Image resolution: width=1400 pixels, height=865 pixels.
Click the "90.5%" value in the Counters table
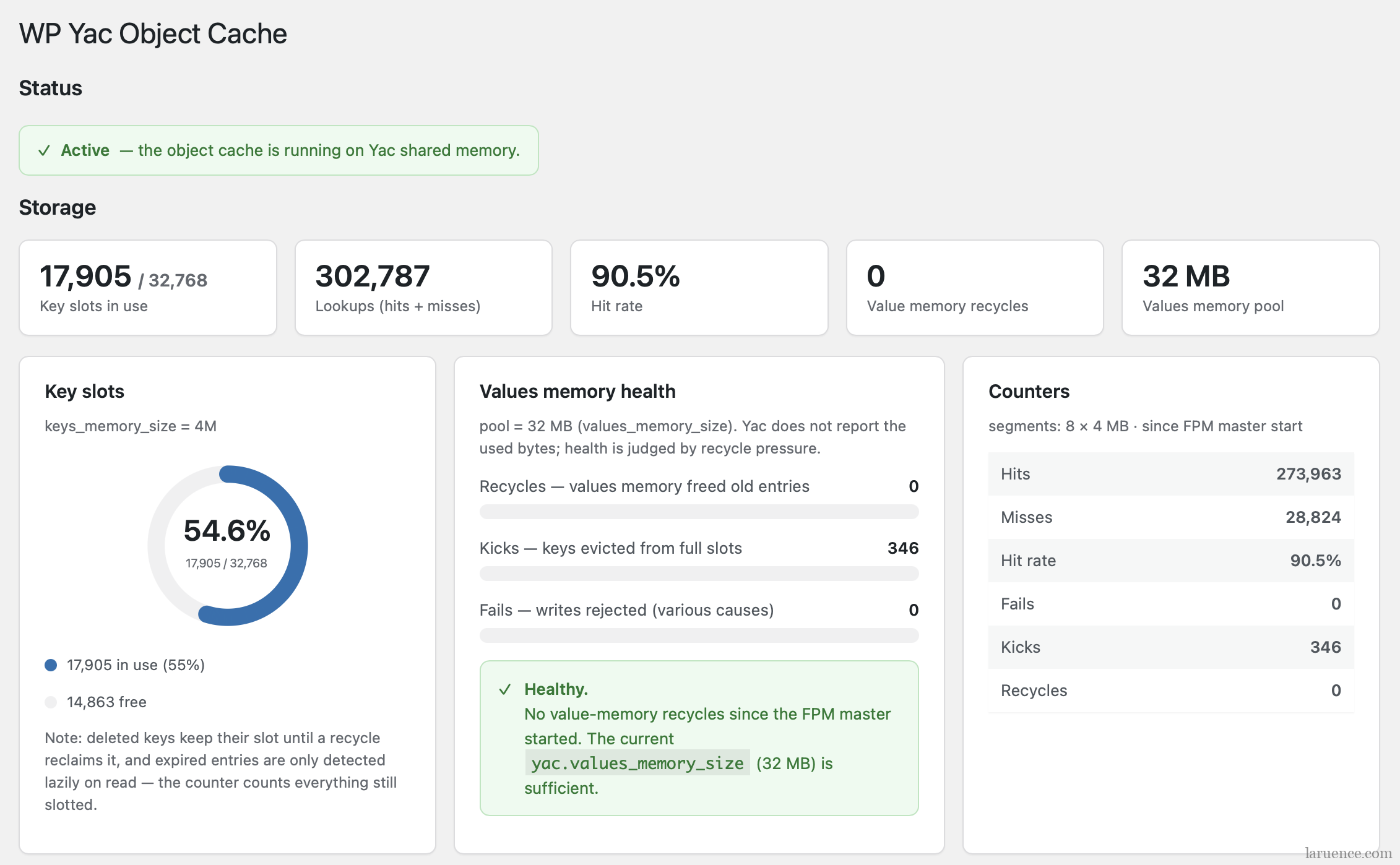pyautogui.click(x=1315, y=561)
